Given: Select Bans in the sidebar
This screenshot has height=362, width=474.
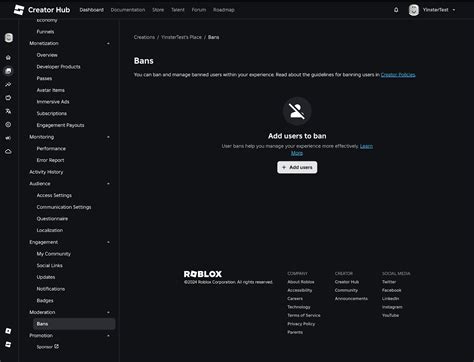Looking at the screenshot, I should coord(74,324).
